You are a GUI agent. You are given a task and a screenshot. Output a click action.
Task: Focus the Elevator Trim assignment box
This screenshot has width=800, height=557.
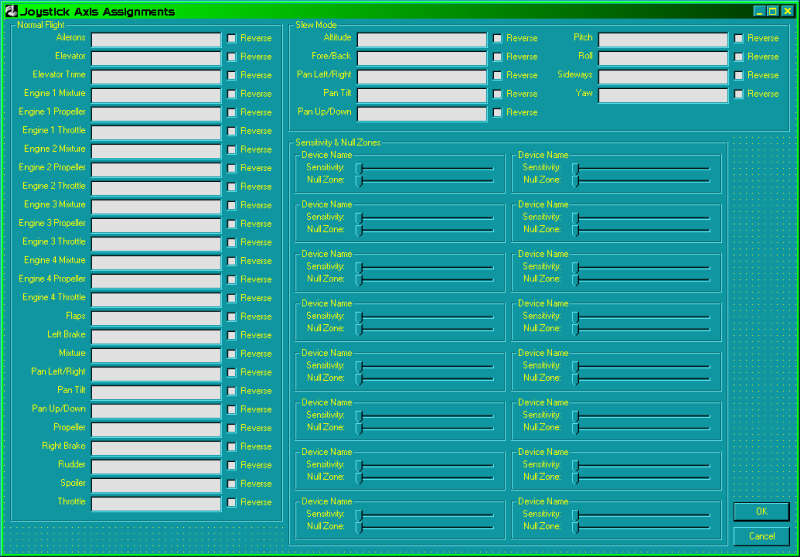tap(156, 77)
